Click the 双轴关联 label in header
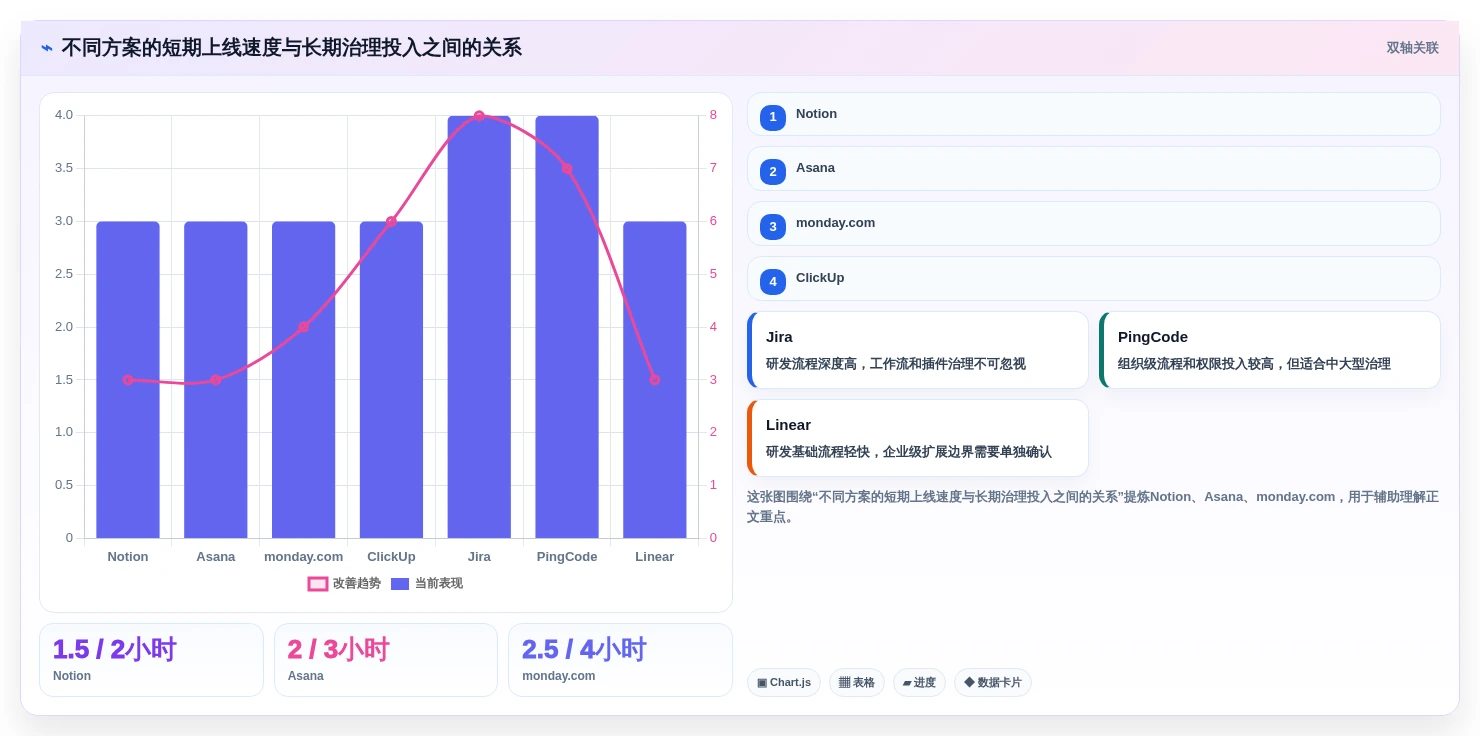The image size is (1480, 736). click(x=1412, y=48)
